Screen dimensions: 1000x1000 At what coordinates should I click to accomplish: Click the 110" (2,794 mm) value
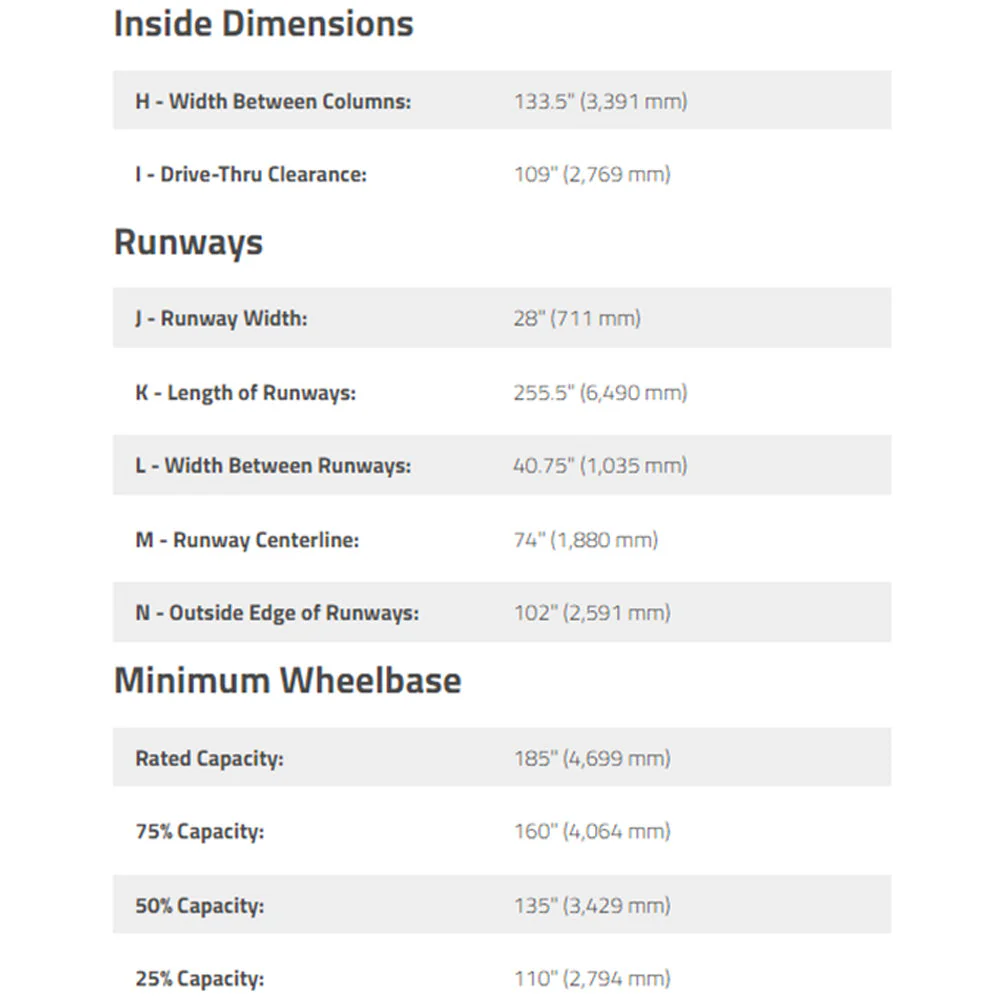tap(592, 978)
